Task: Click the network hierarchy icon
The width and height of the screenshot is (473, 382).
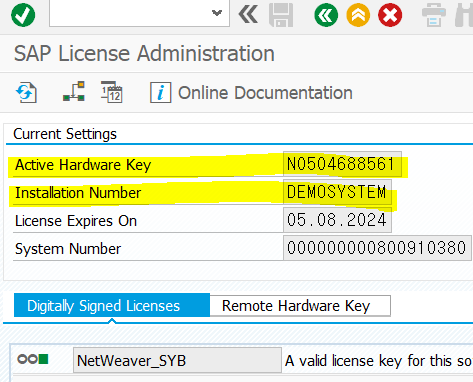Action: (x=74, y=91)
